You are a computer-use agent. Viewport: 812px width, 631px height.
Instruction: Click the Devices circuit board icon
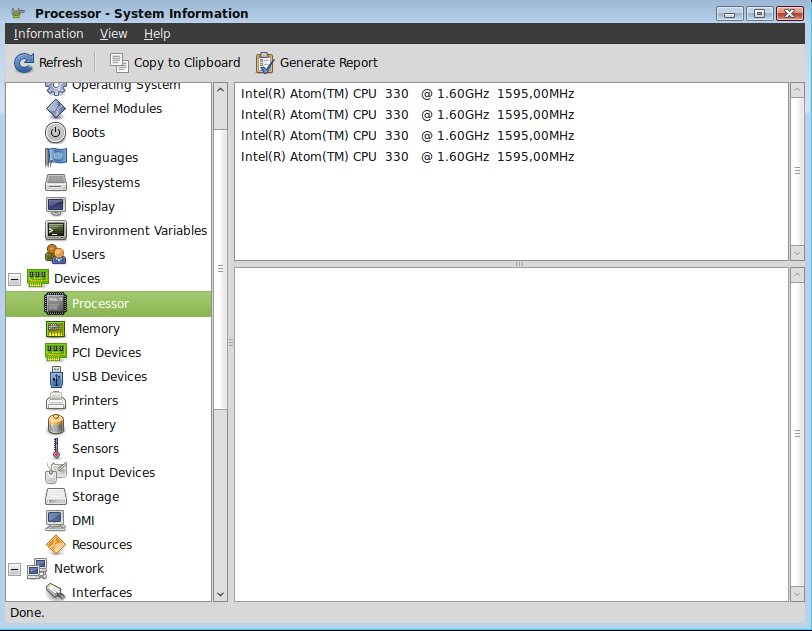click(x=38, y=278)
